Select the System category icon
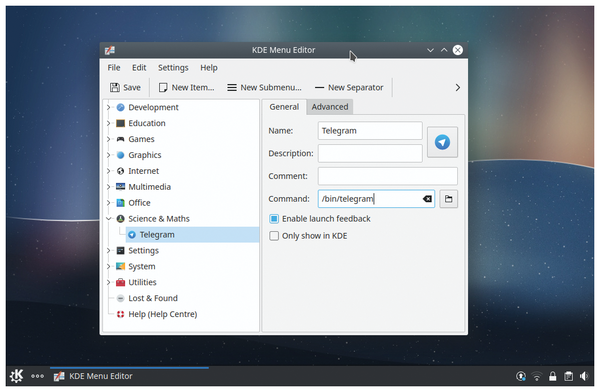The width and height of the screenshot is (600, 392). [x=121, y=266]
